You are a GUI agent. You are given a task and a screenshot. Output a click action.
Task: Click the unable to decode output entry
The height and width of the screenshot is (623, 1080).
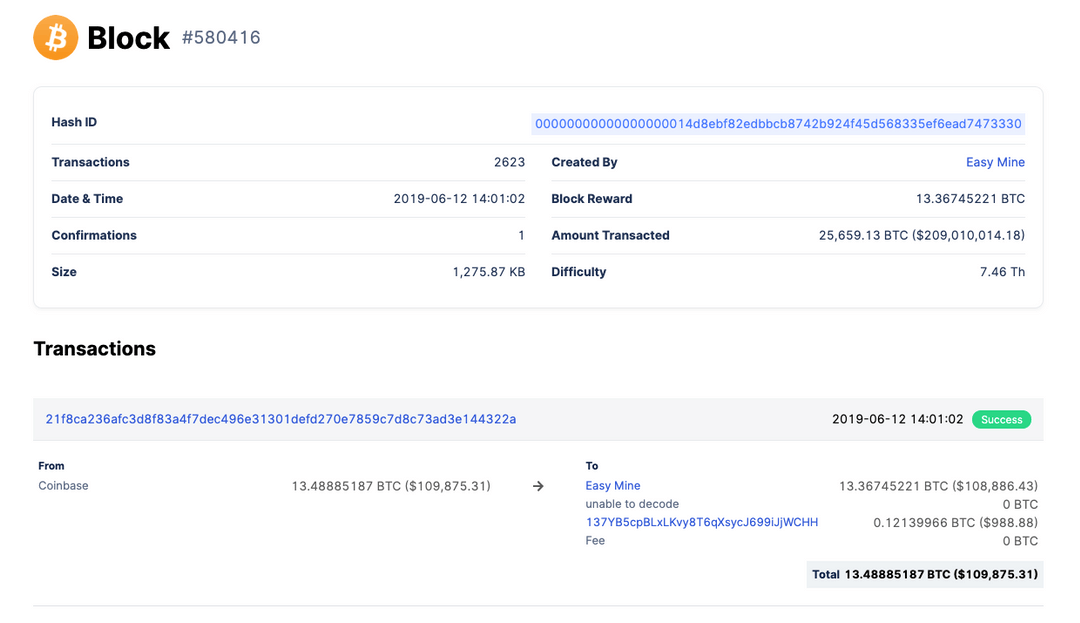coord(630,504)
